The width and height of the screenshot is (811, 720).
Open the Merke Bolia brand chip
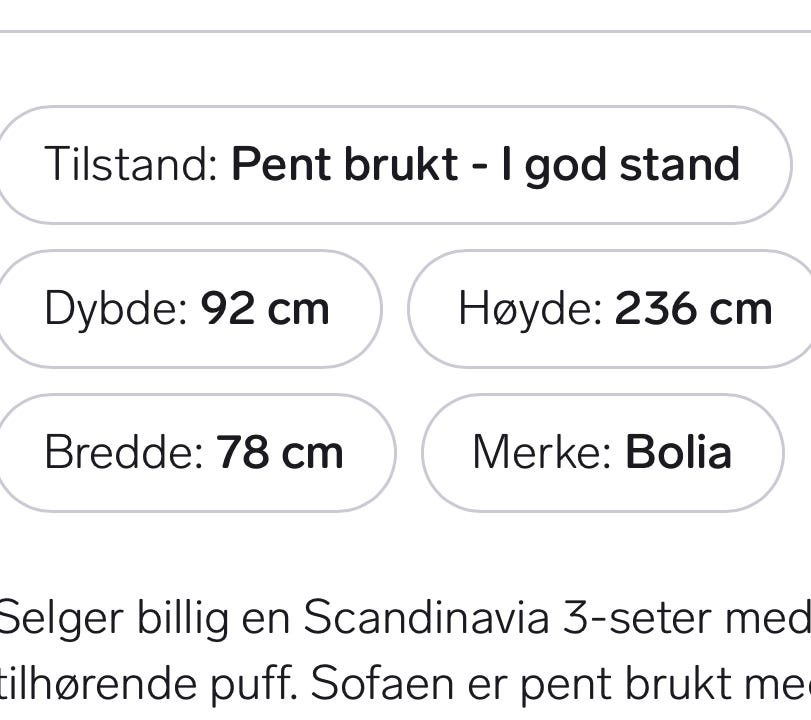tap(601, 453)
